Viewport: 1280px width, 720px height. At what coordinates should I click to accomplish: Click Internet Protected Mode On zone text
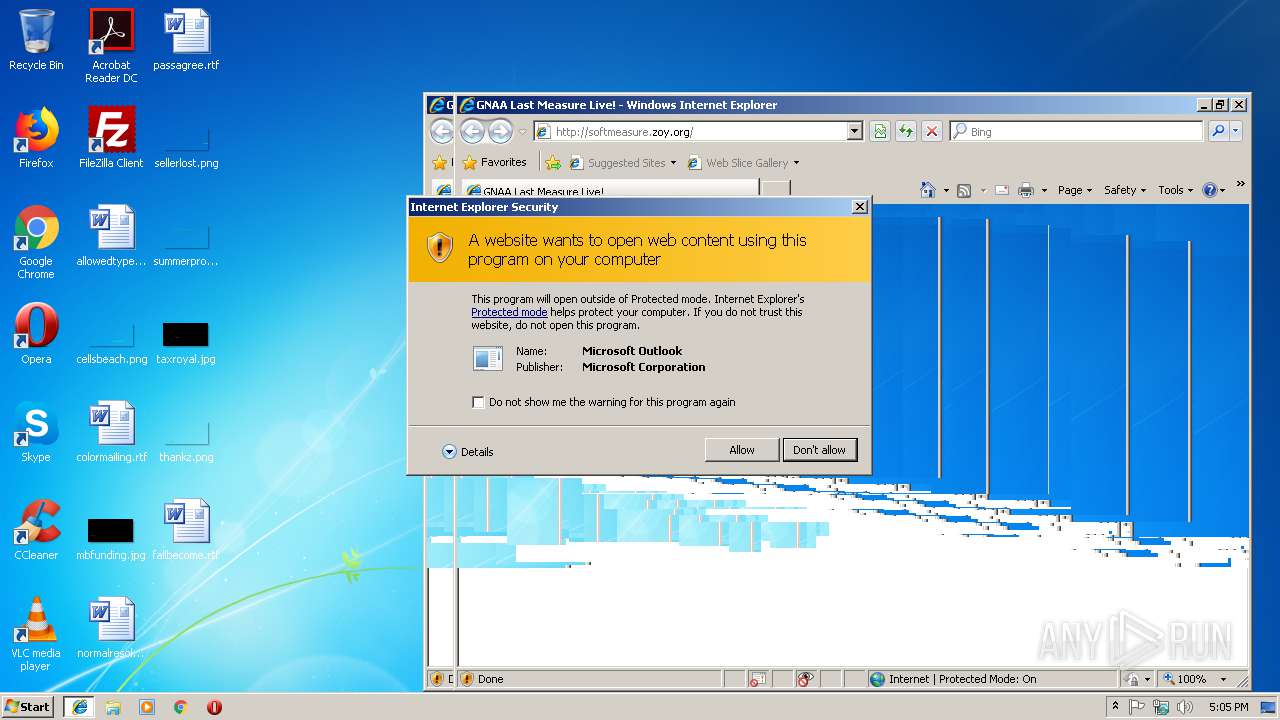962,679
